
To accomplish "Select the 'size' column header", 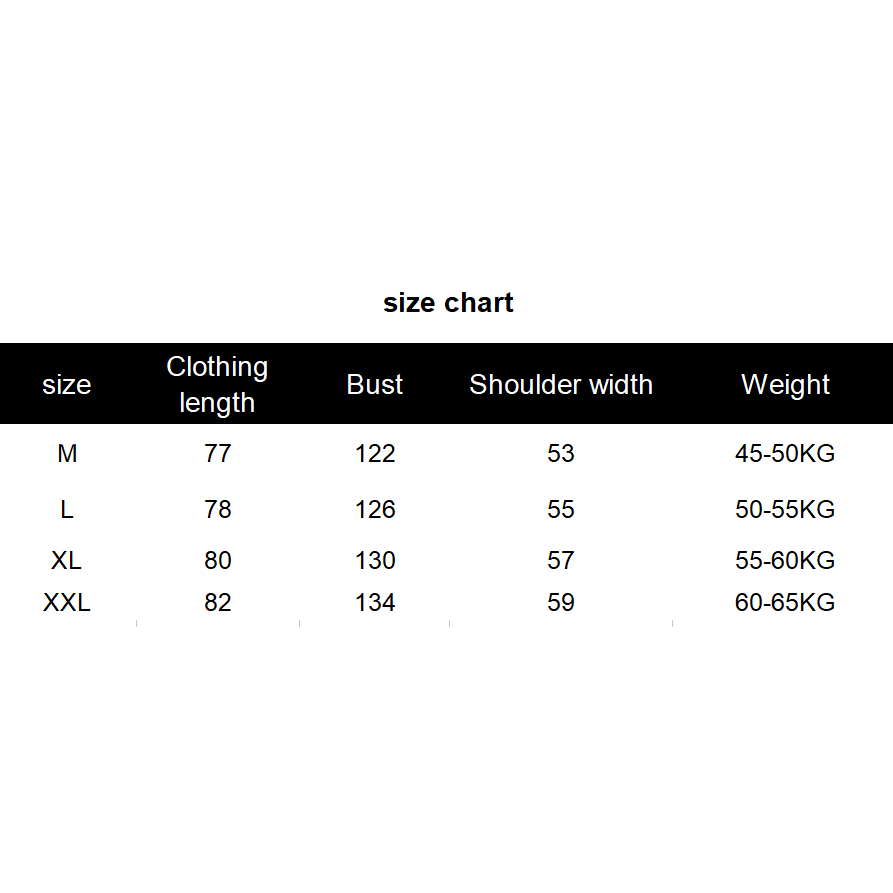I will (67, 385).
